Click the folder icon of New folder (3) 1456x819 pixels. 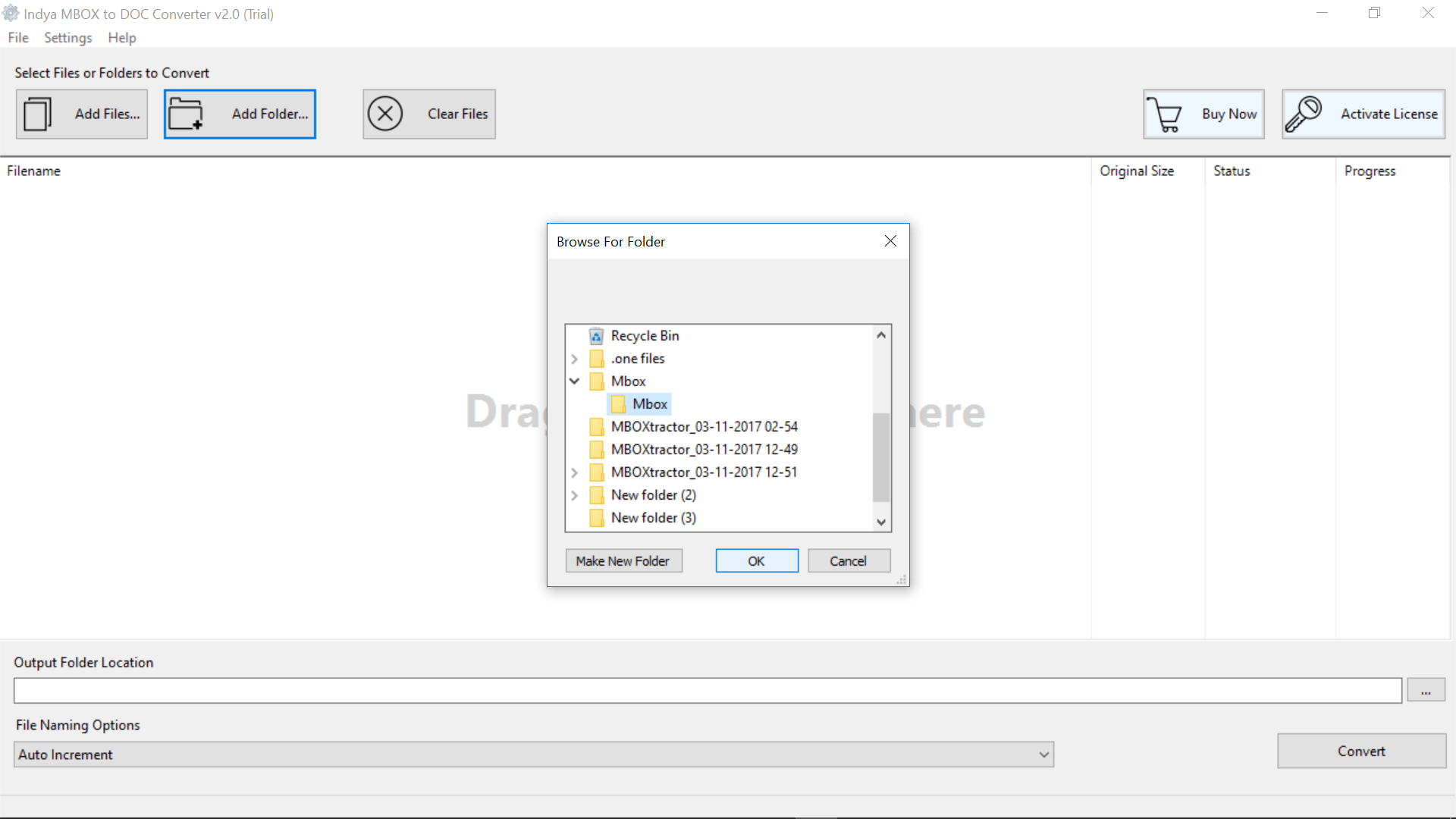597,518
